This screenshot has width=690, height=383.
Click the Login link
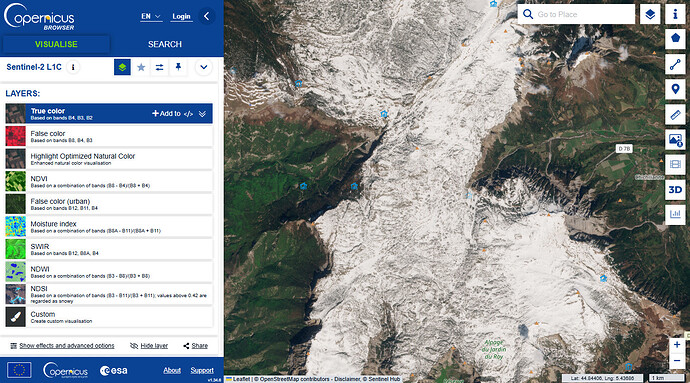[x=181, y=17]
